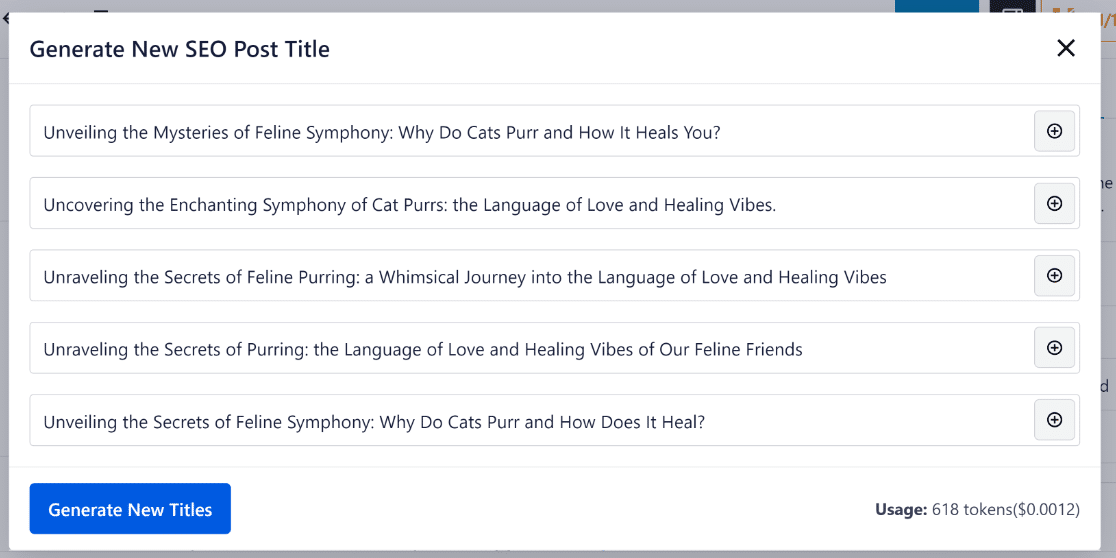Screen dimensions: 1116x558
Task: Add the 'Why Do Cats Purr and How It Heals You' title
Action: point(1054,131)
